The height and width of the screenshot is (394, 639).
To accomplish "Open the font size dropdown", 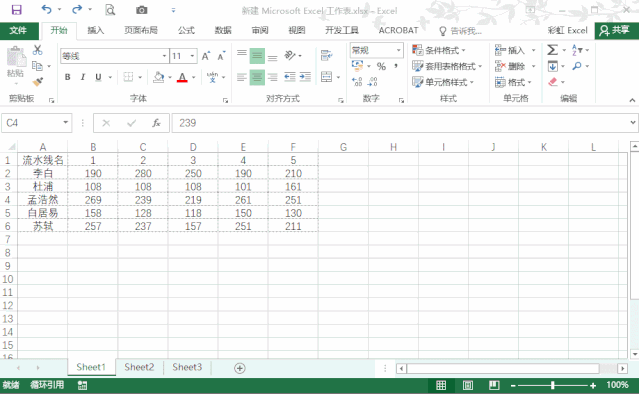I will (192, 56).
